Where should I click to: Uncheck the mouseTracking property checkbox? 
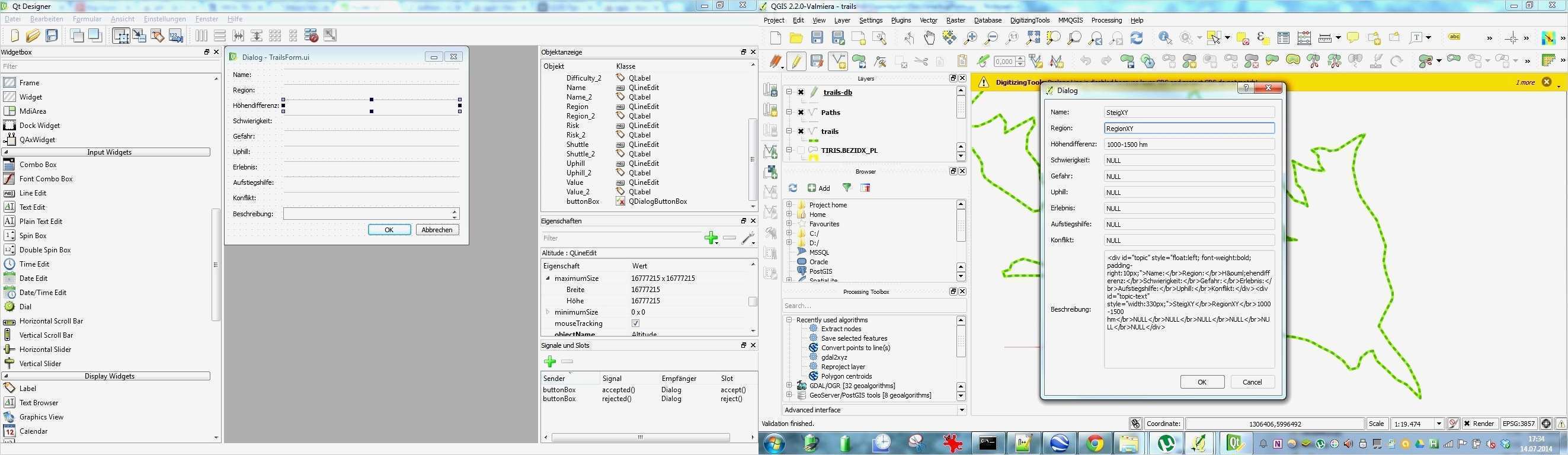[635, 323]
